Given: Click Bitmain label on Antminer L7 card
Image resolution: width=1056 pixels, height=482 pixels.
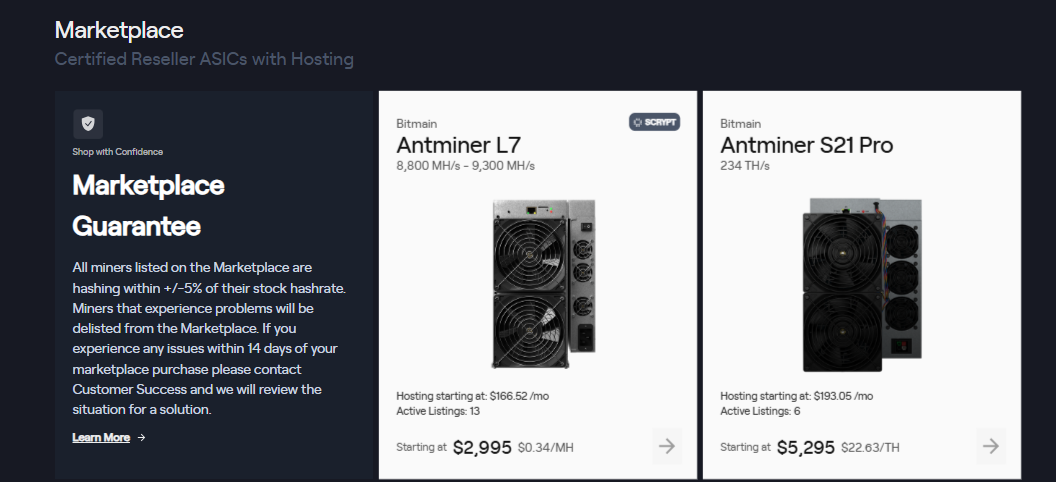Looking at the screenshot, I should pyautogui.click(x=417, y=124).
